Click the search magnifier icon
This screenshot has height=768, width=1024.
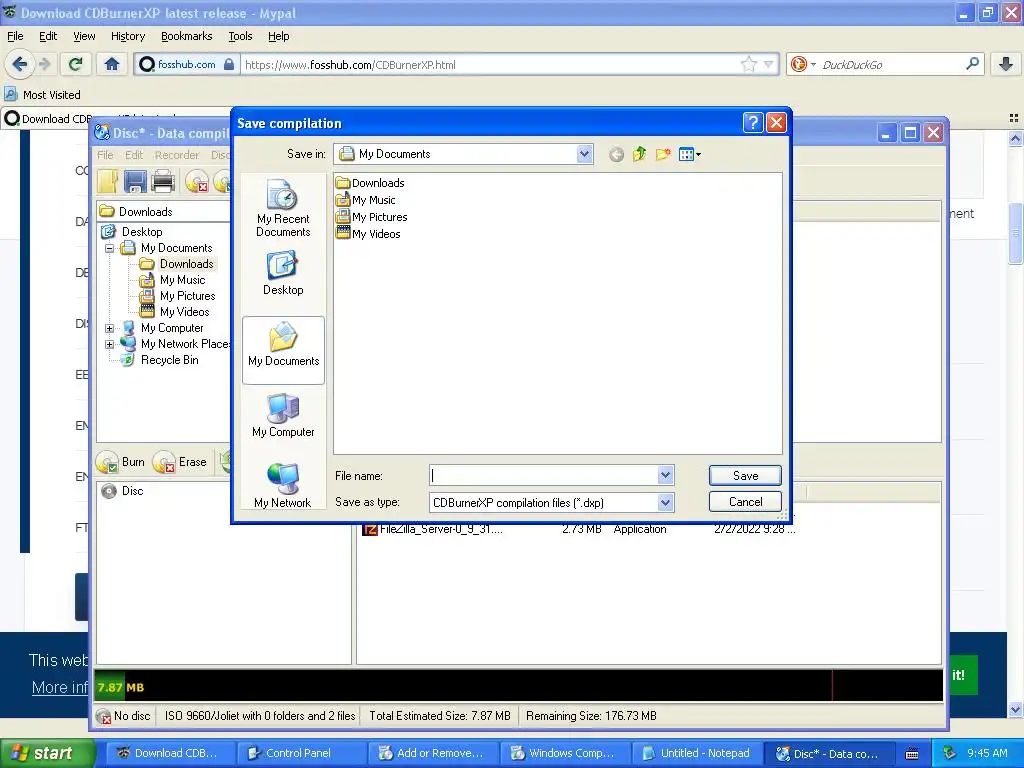(972, 64)
